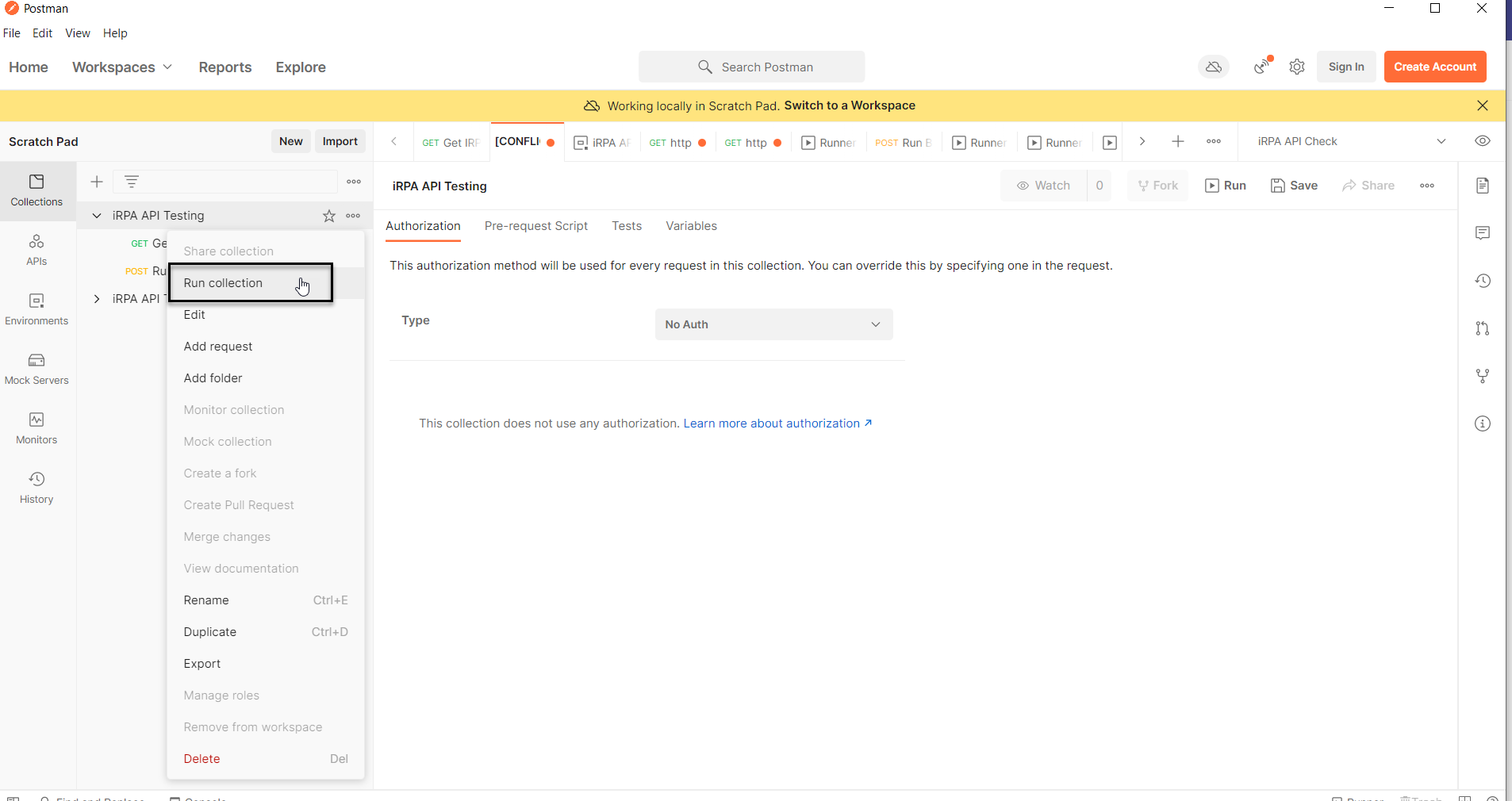Click the Run button in collection header

pos(1226,186)
